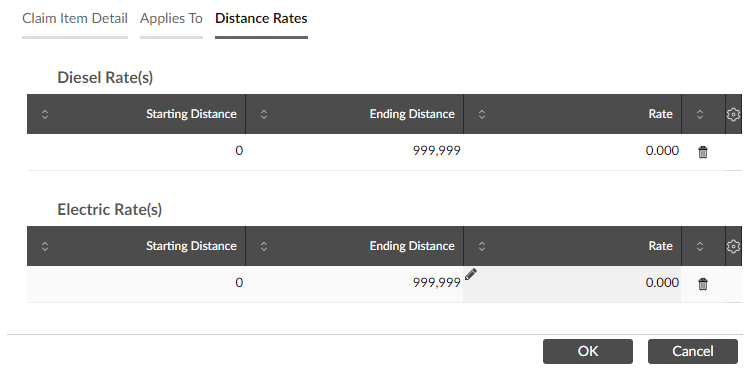The width and height of the screenshot is (749, 377).
Task: Select the Distance Rates tab
Action: [261, 18]
